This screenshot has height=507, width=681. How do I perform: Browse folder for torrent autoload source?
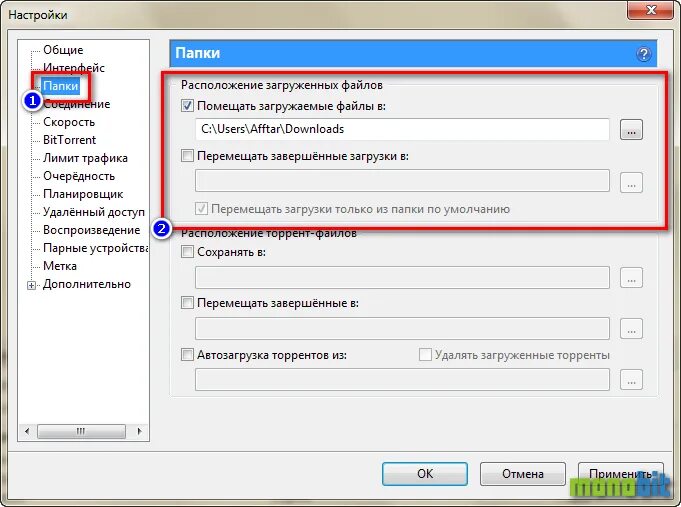click(x=631, y=379)
